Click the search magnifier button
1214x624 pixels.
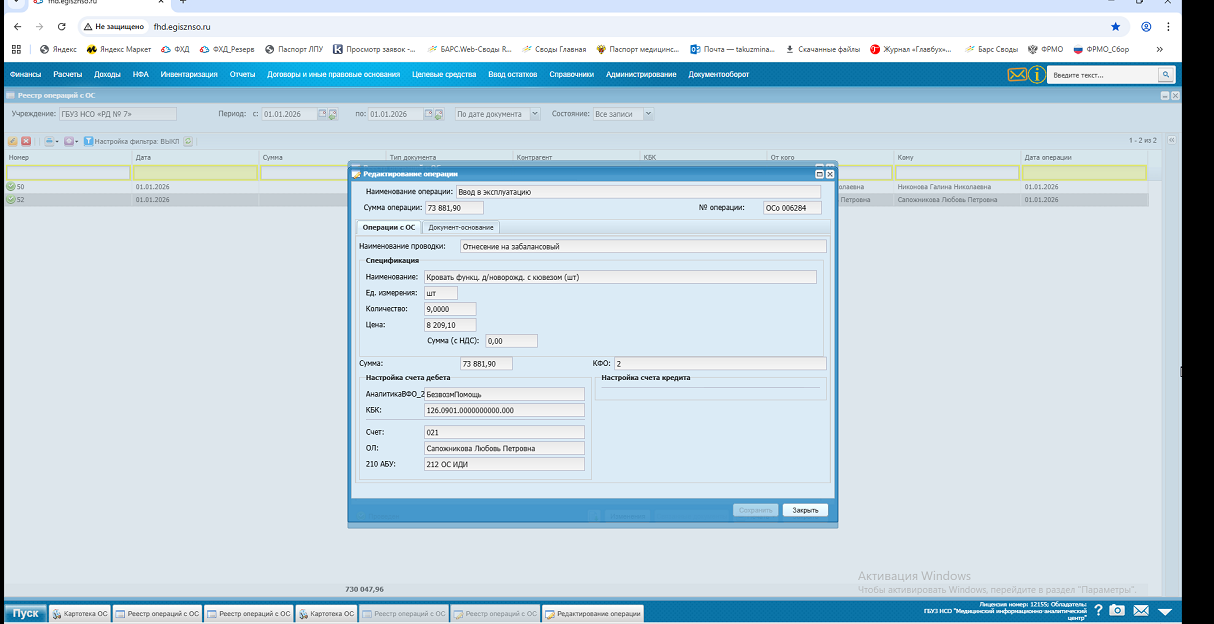pyautogui.click(x=1165, y=74)
